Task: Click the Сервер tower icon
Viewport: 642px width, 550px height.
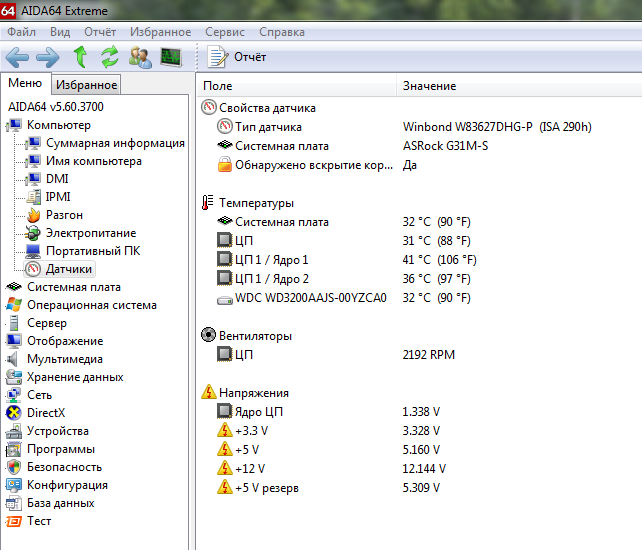Action: pos(14,323)
